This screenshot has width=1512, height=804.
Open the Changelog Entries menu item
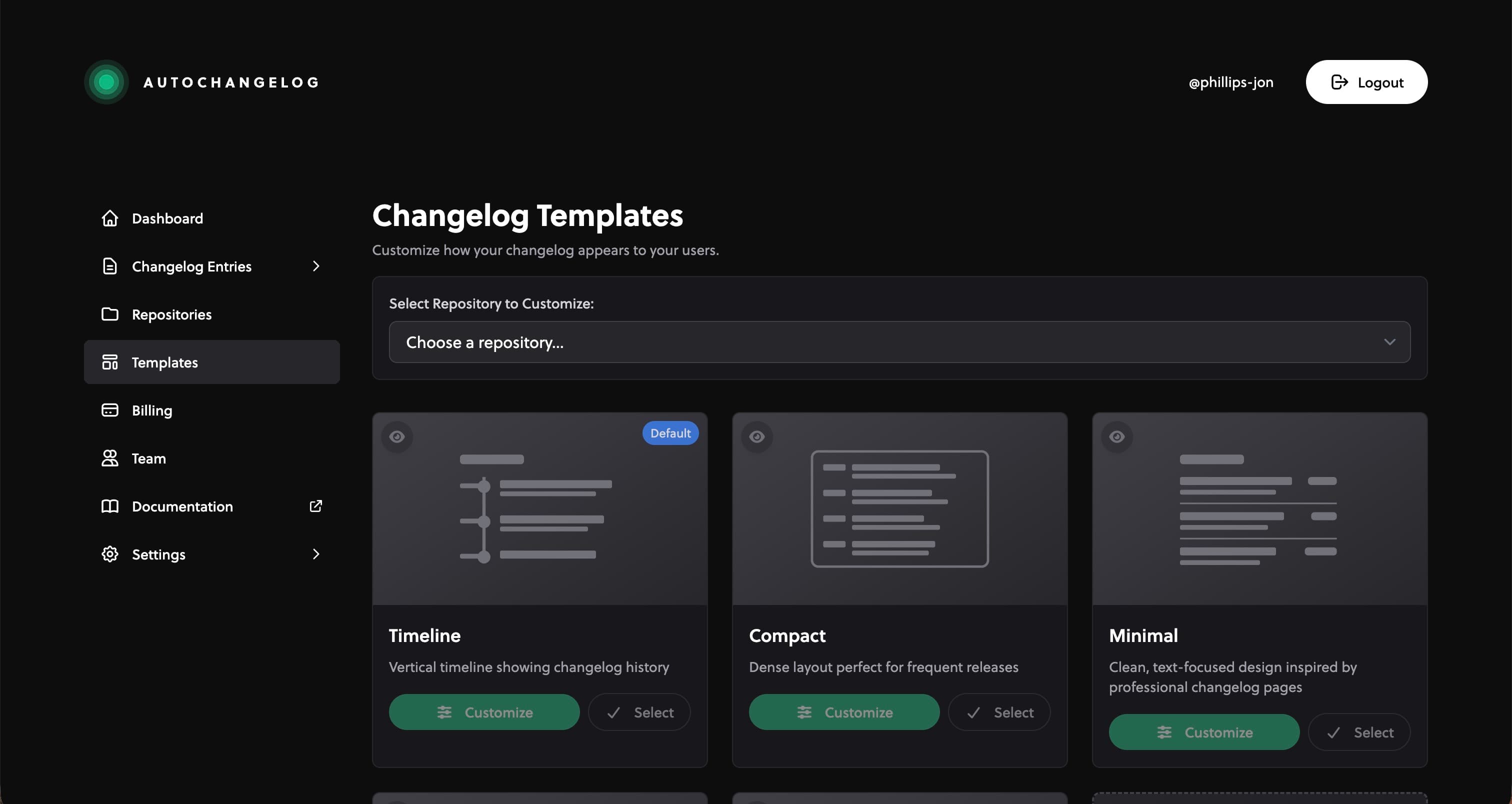pos(191,266)
